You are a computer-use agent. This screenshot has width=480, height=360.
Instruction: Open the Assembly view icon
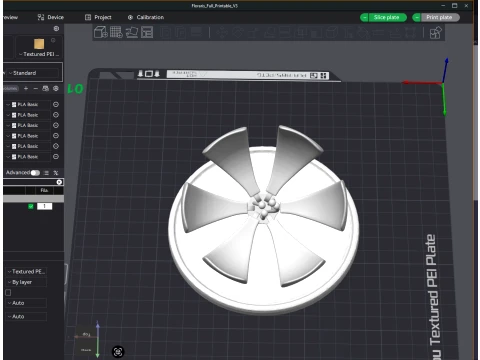(x=435, y=33)
